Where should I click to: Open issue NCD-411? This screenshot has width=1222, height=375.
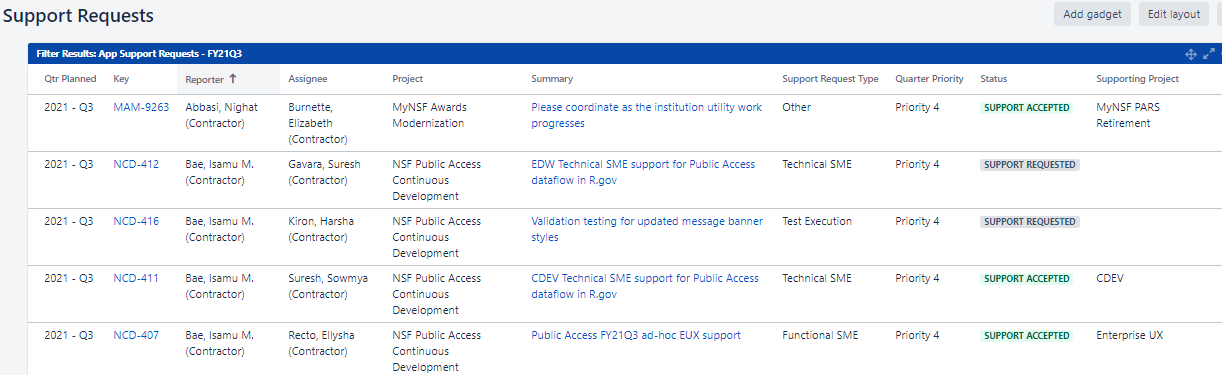(x=136, y=278)
